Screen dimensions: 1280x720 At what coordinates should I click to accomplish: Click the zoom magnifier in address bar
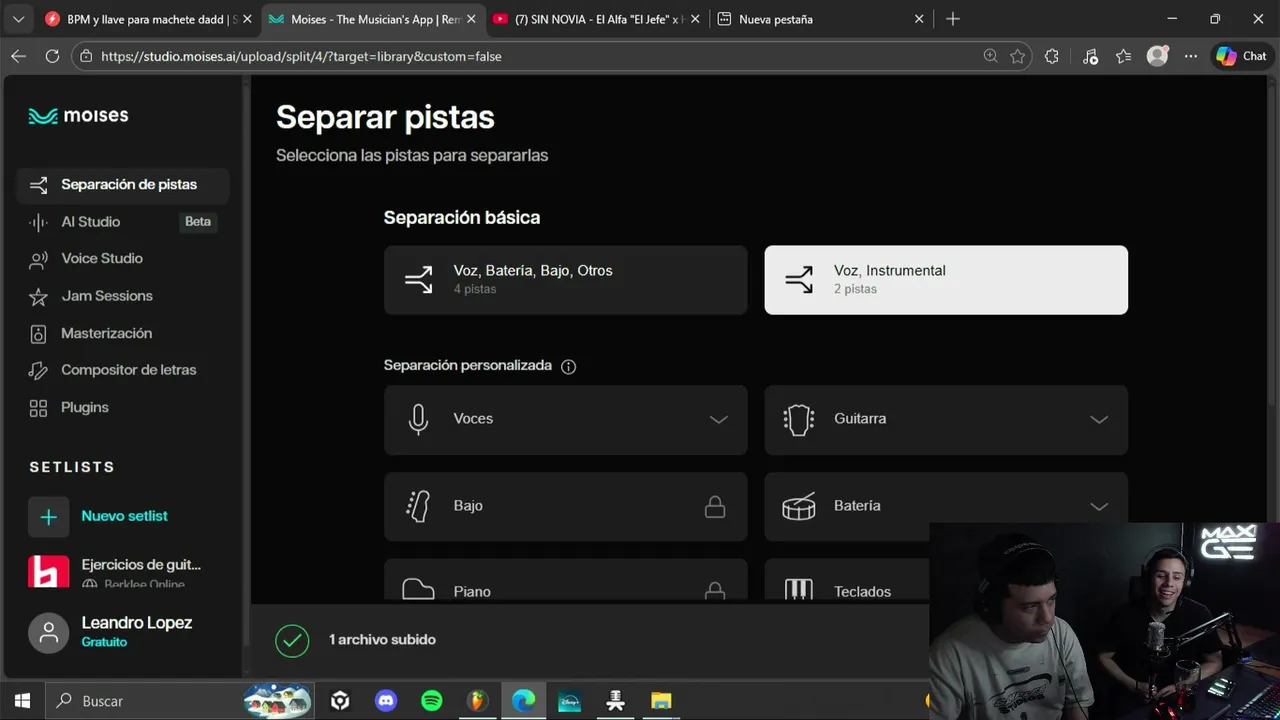click(x=990, y=56)
